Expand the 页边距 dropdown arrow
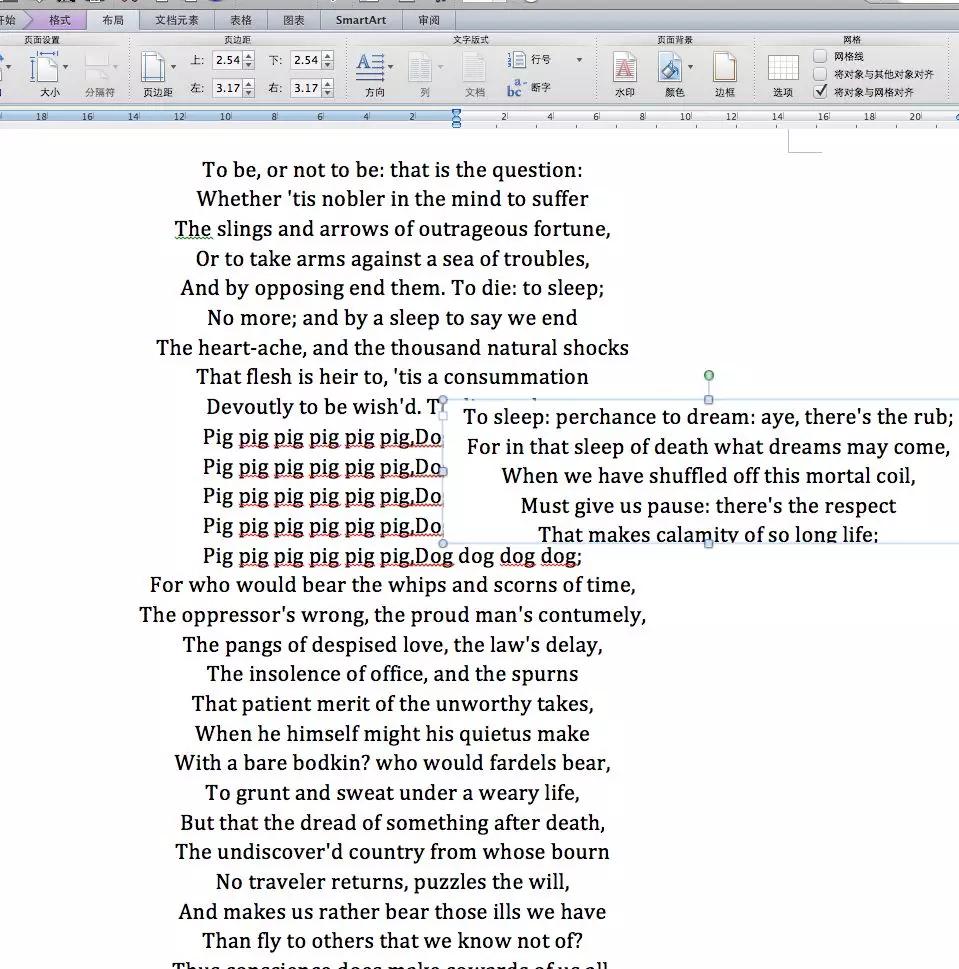Viewport: 959px width, 969px height. click(x=174, y=67)
